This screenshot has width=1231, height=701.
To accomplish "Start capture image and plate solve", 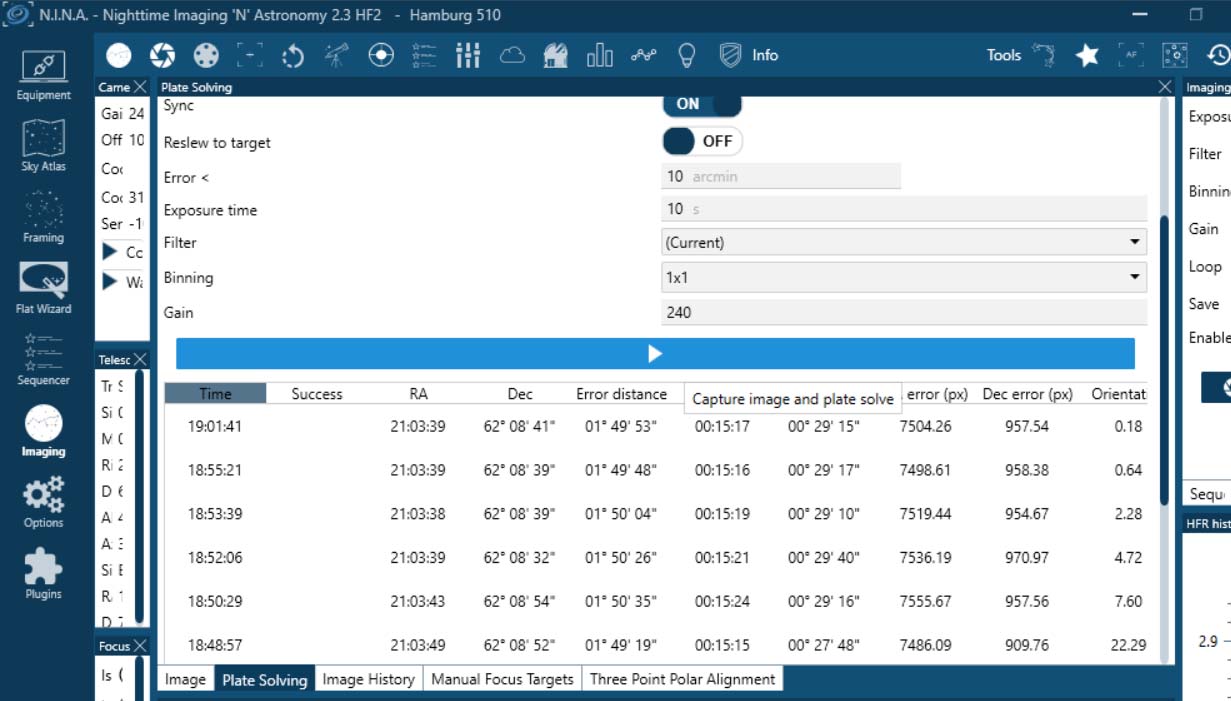I will [x=655, y=354].
